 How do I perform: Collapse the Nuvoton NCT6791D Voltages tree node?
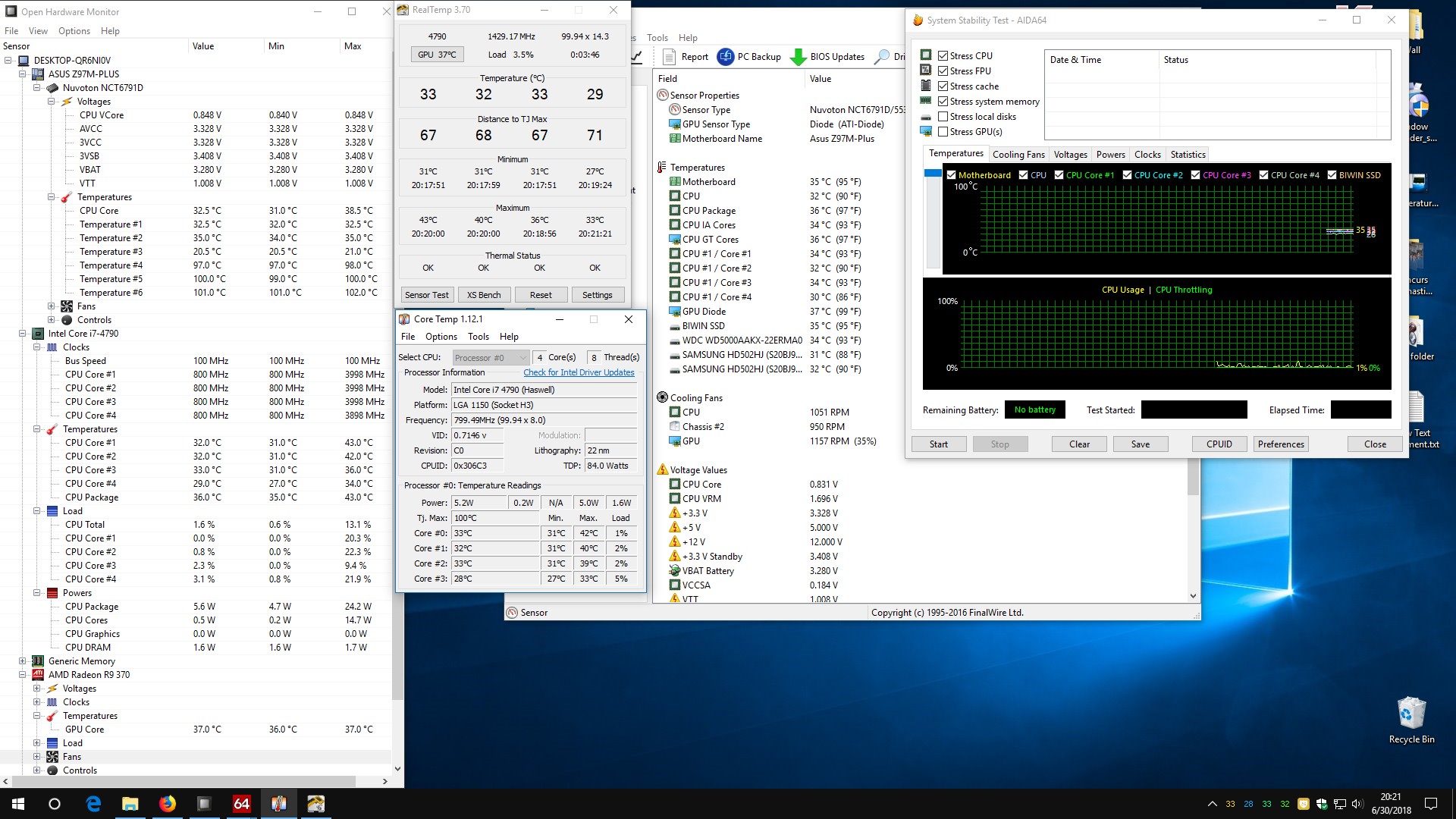pos(51,102)
